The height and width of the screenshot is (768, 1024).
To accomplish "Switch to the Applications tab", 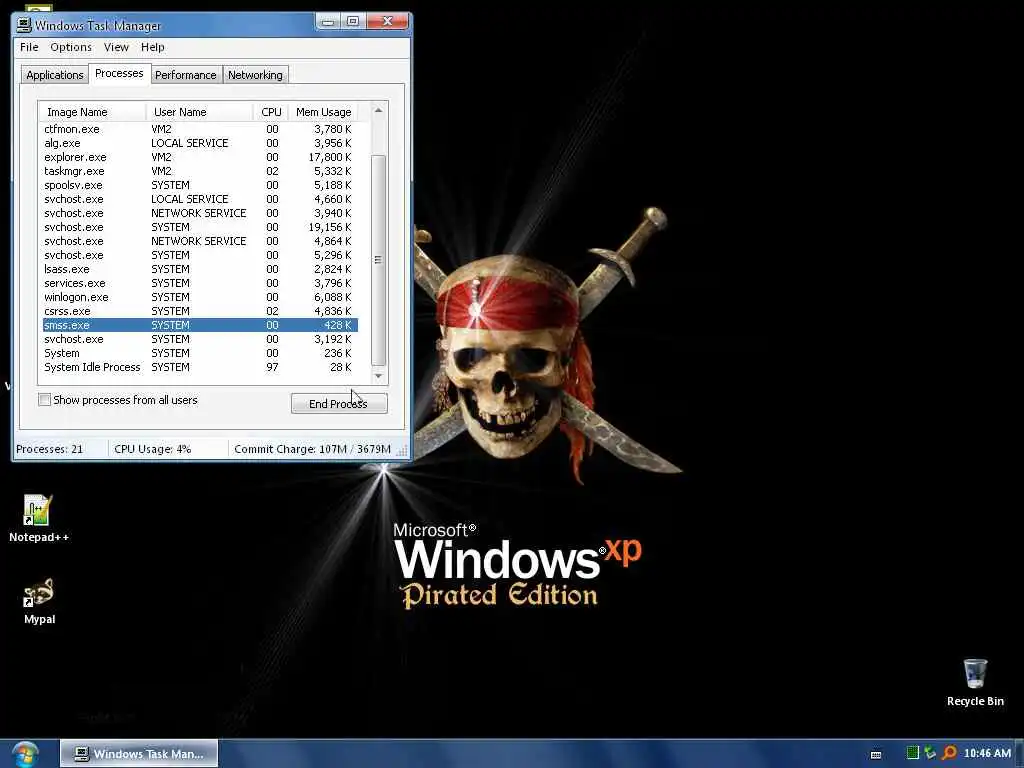I will [55, 75].
